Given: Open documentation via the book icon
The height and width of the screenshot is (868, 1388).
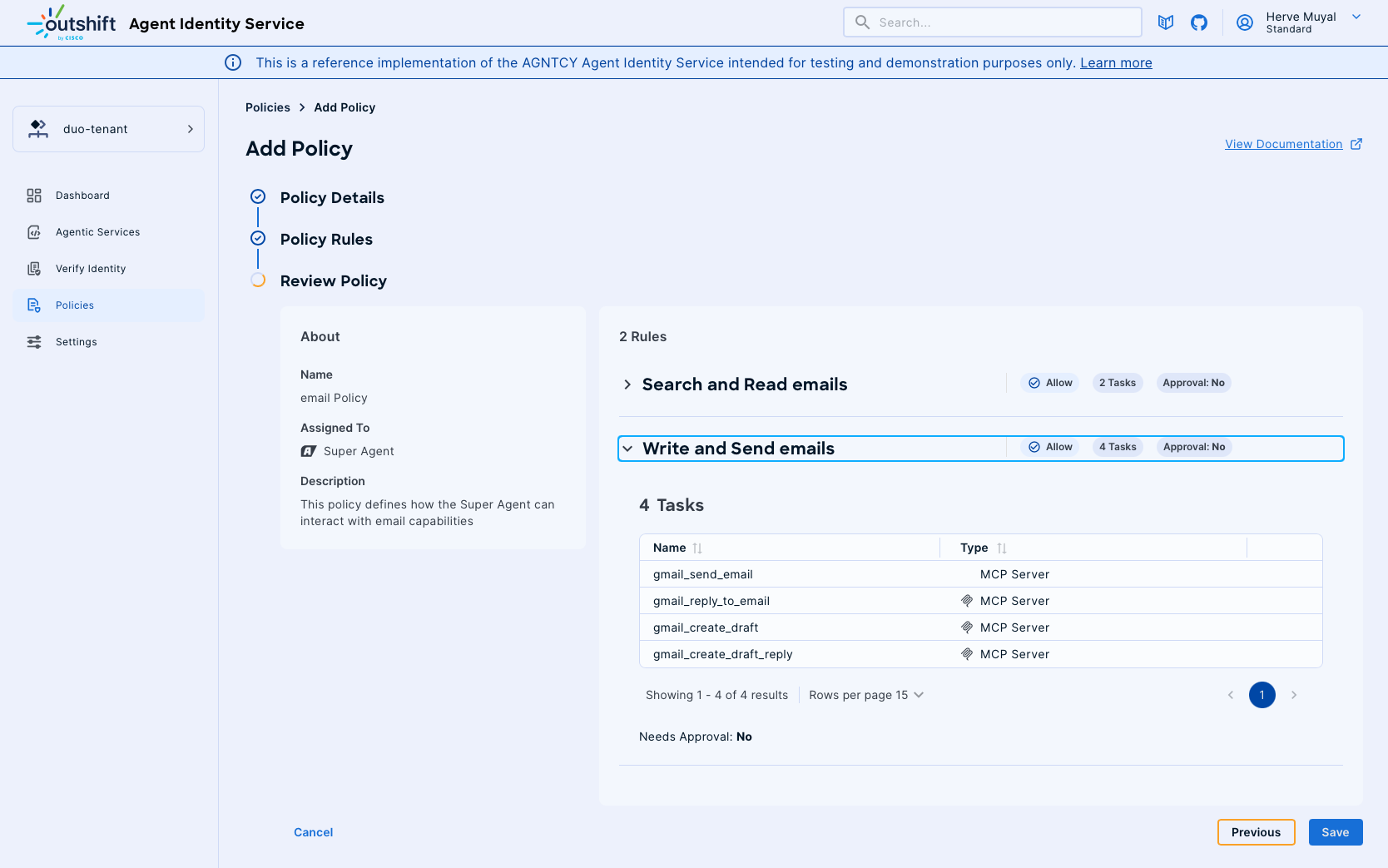Looking at the screenshot, I should pyautogui.click(x=1166, y=22).
